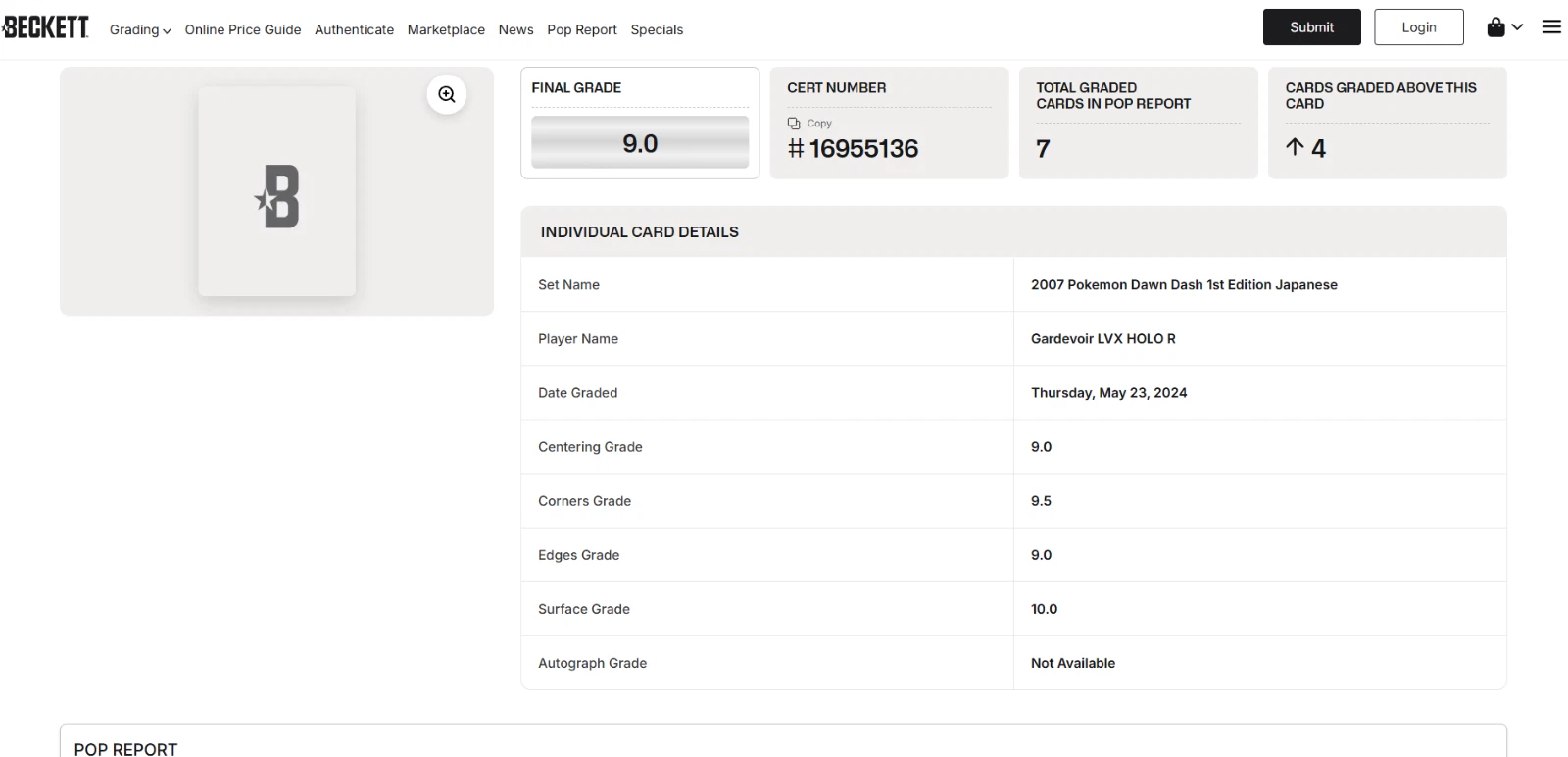Viewport: 1568px width, 757px height.
Task: Click the Centering Grade label
Action: (590, 447)
